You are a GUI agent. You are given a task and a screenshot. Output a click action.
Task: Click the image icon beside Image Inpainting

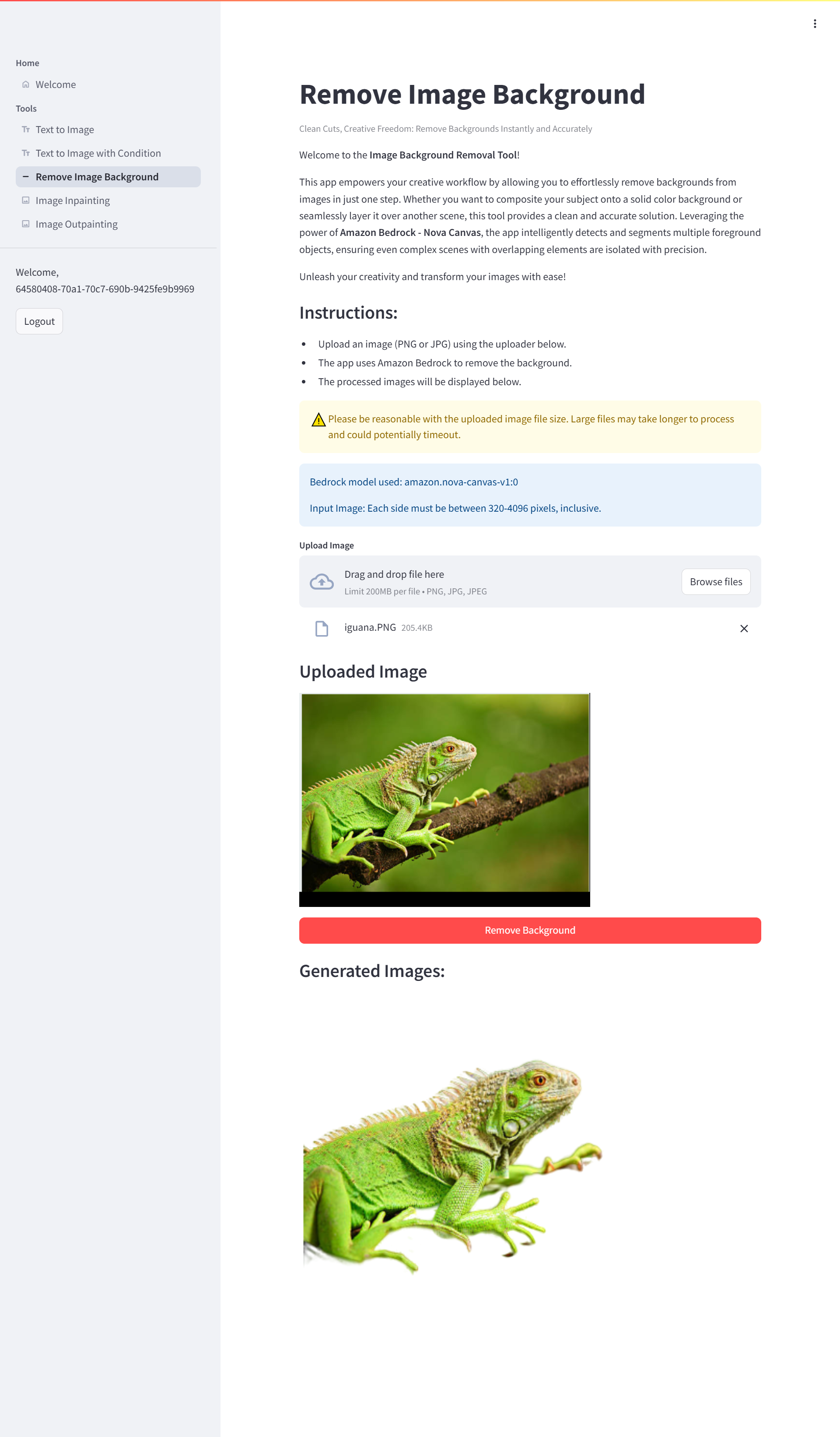coord(26,200)
